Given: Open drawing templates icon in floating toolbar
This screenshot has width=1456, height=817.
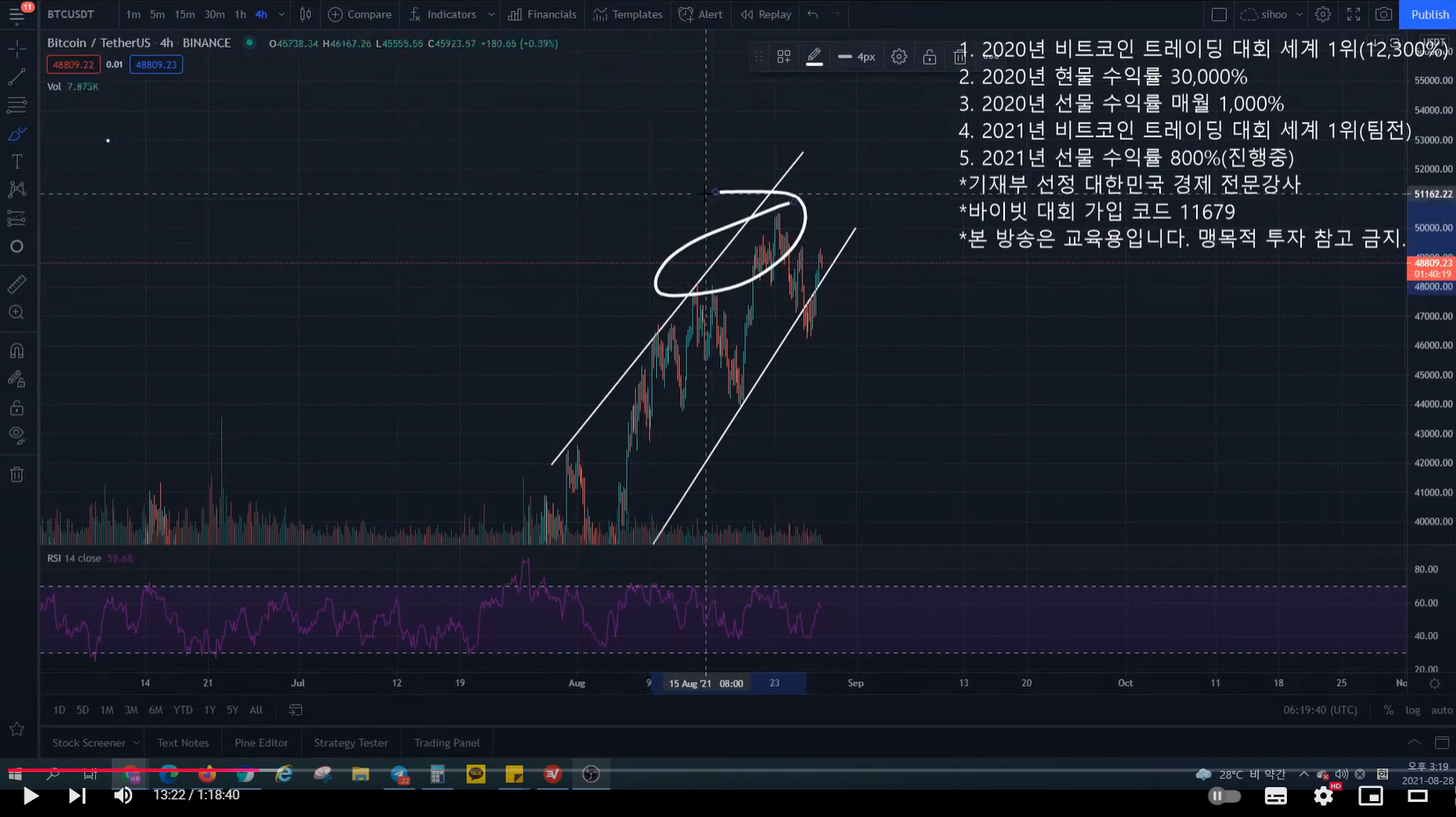Looking at the screenshot, I should click(784, 56).
